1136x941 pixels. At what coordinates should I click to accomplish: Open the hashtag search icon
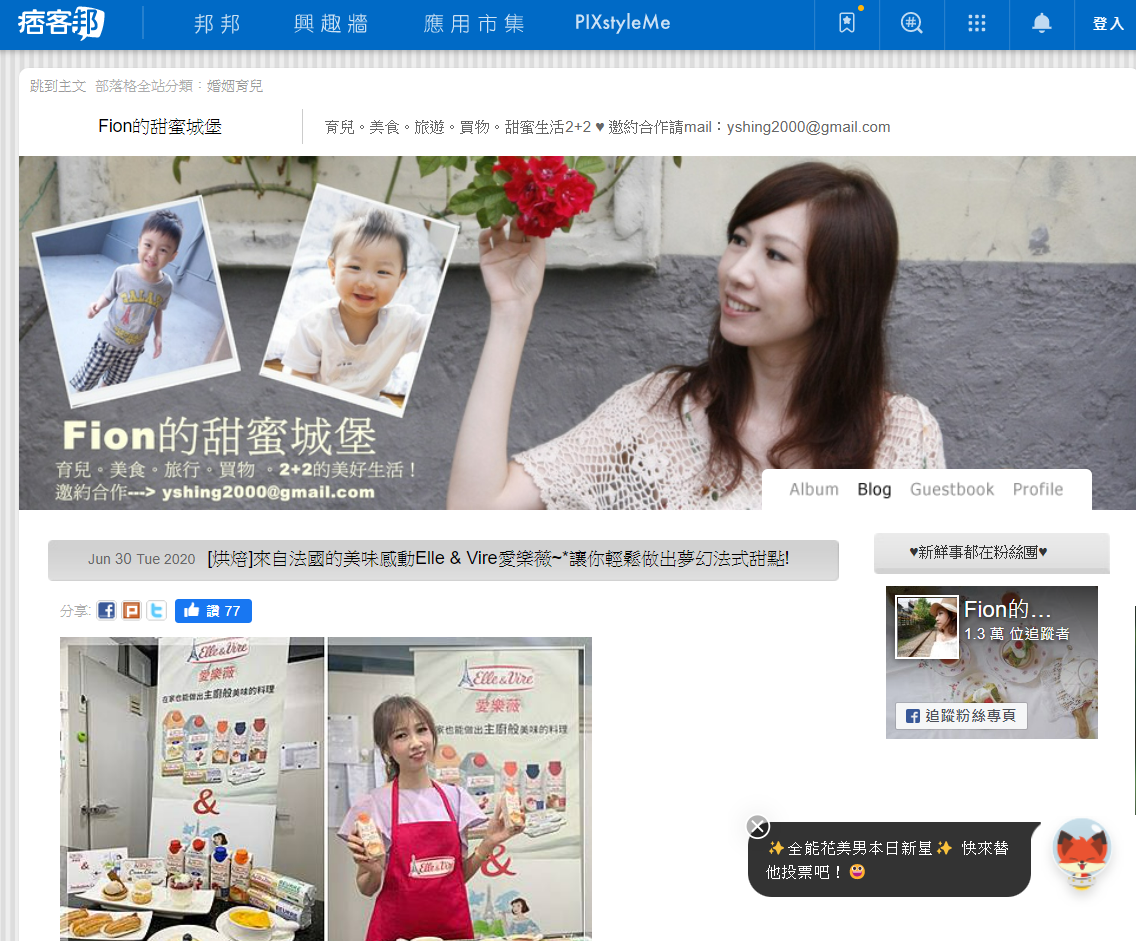pos(912,24)
